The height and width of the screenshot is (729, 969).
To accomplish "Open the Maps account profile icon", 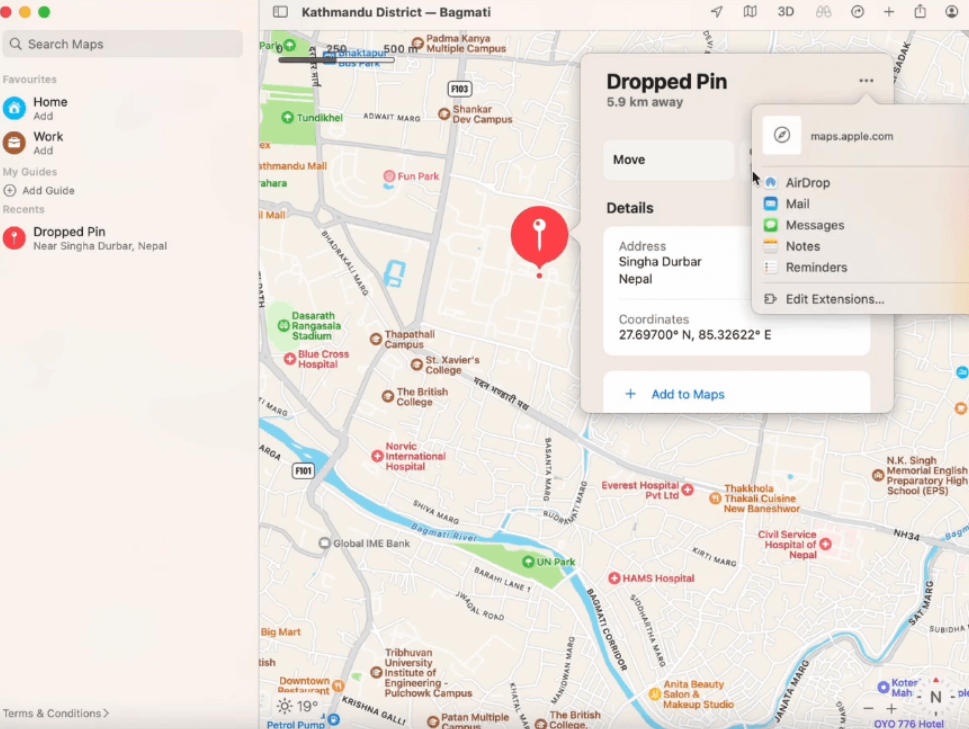I will pyautogui.click(x=951, y=12).
